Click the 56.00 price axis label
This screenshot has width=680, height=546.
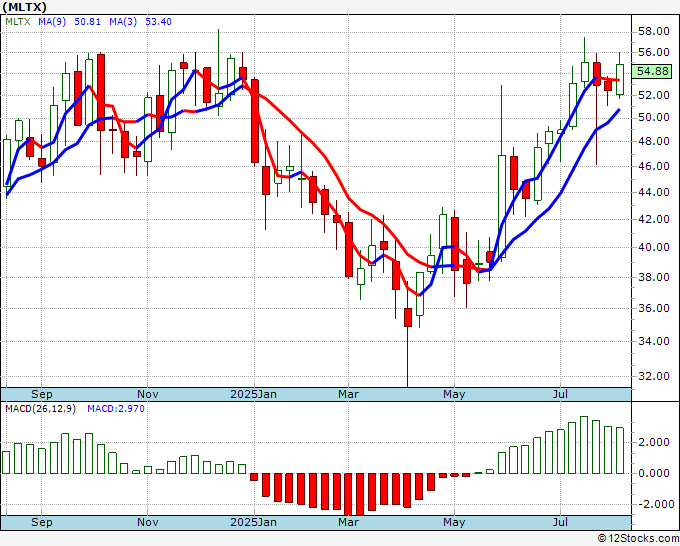coord(654,52)
